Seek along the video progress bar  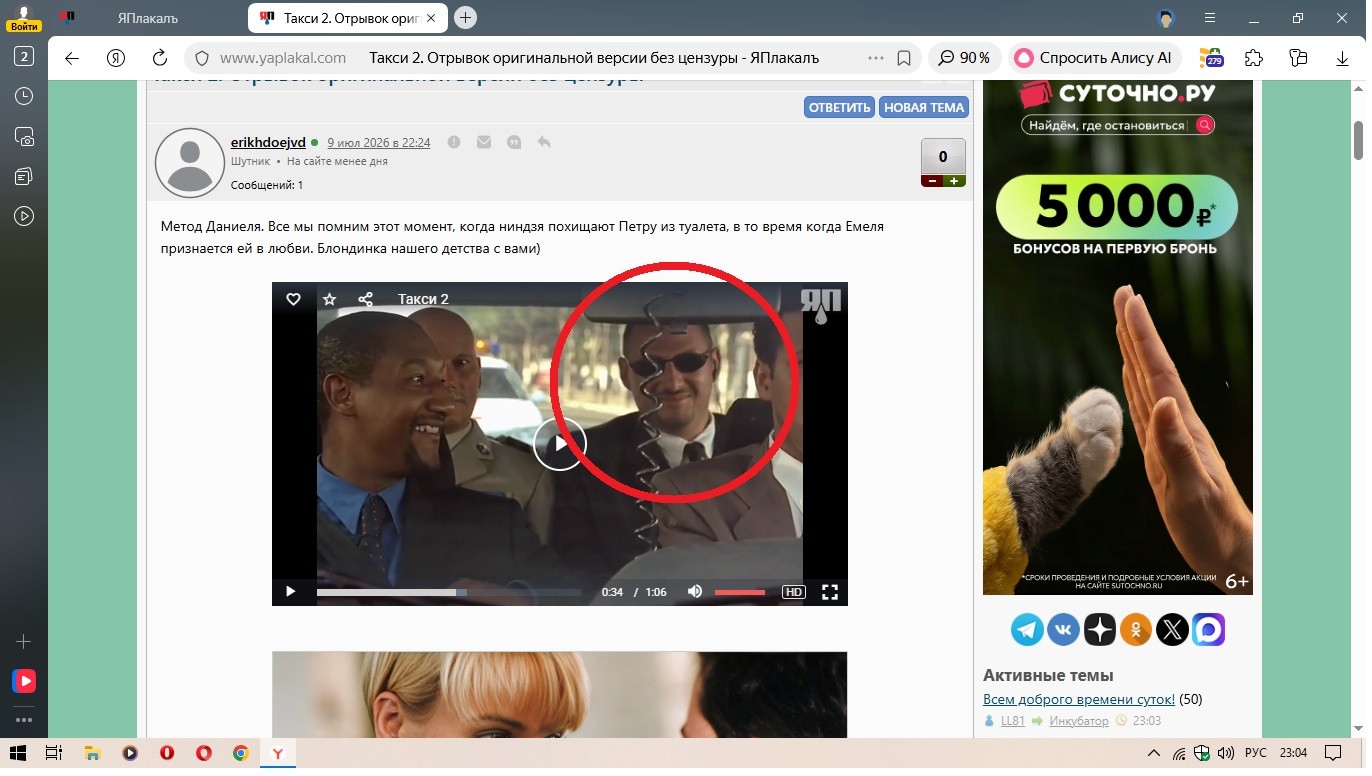coord(449,592)
